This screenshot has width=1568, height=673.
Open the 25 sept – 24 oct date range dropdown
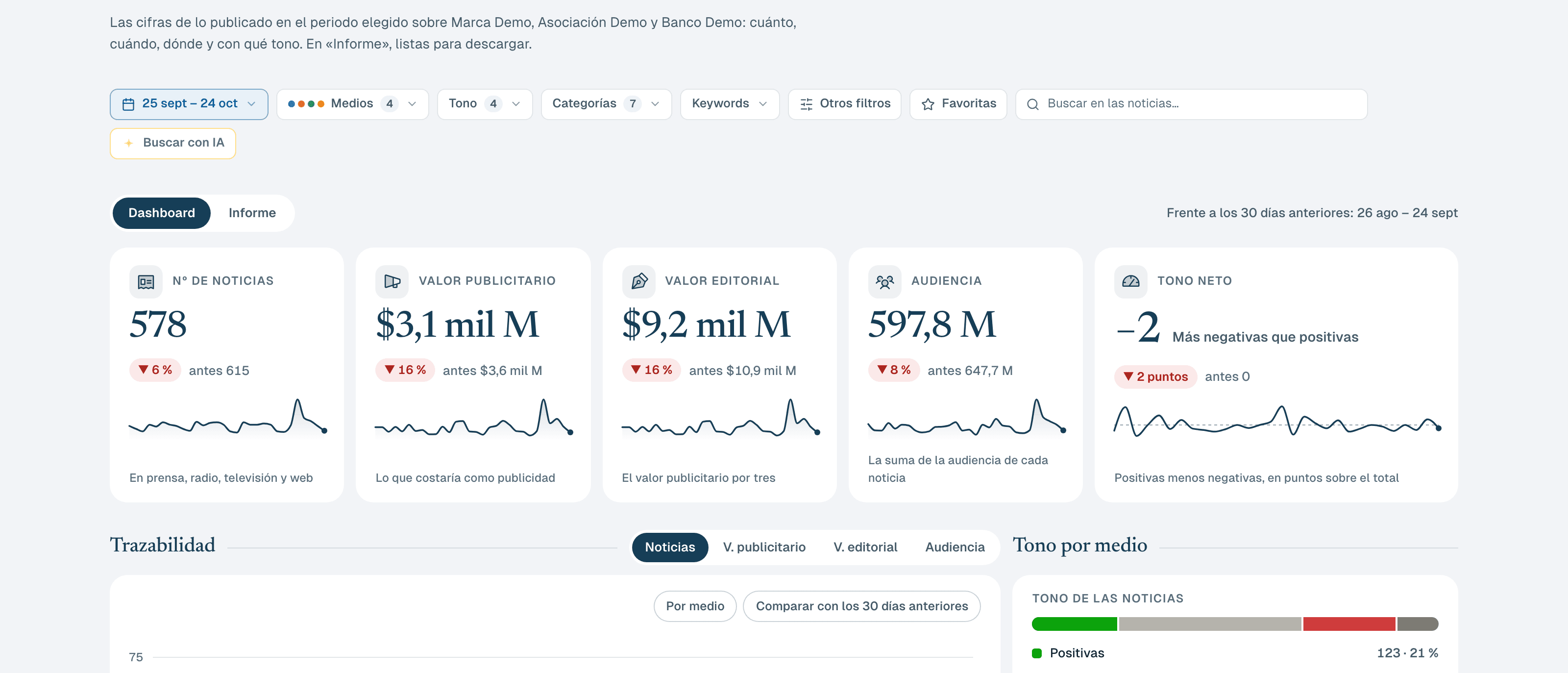click(189, 104)
